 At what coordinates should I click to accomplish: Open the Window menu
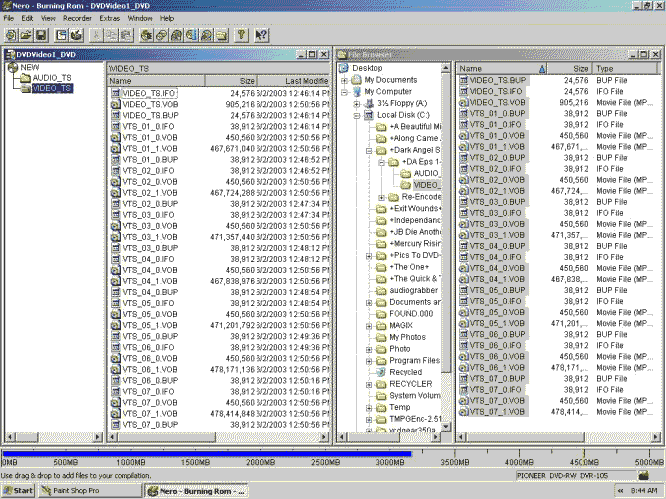[x=140, y=18]
